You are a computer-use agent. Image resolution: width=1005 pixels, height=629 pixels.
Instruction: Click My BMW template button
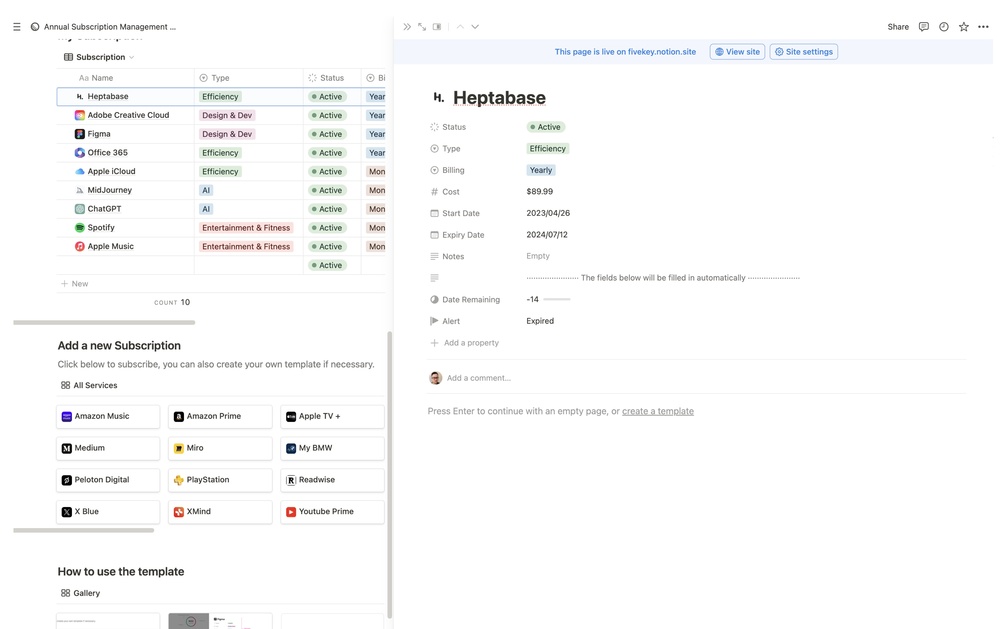click(x=332, y=448)
